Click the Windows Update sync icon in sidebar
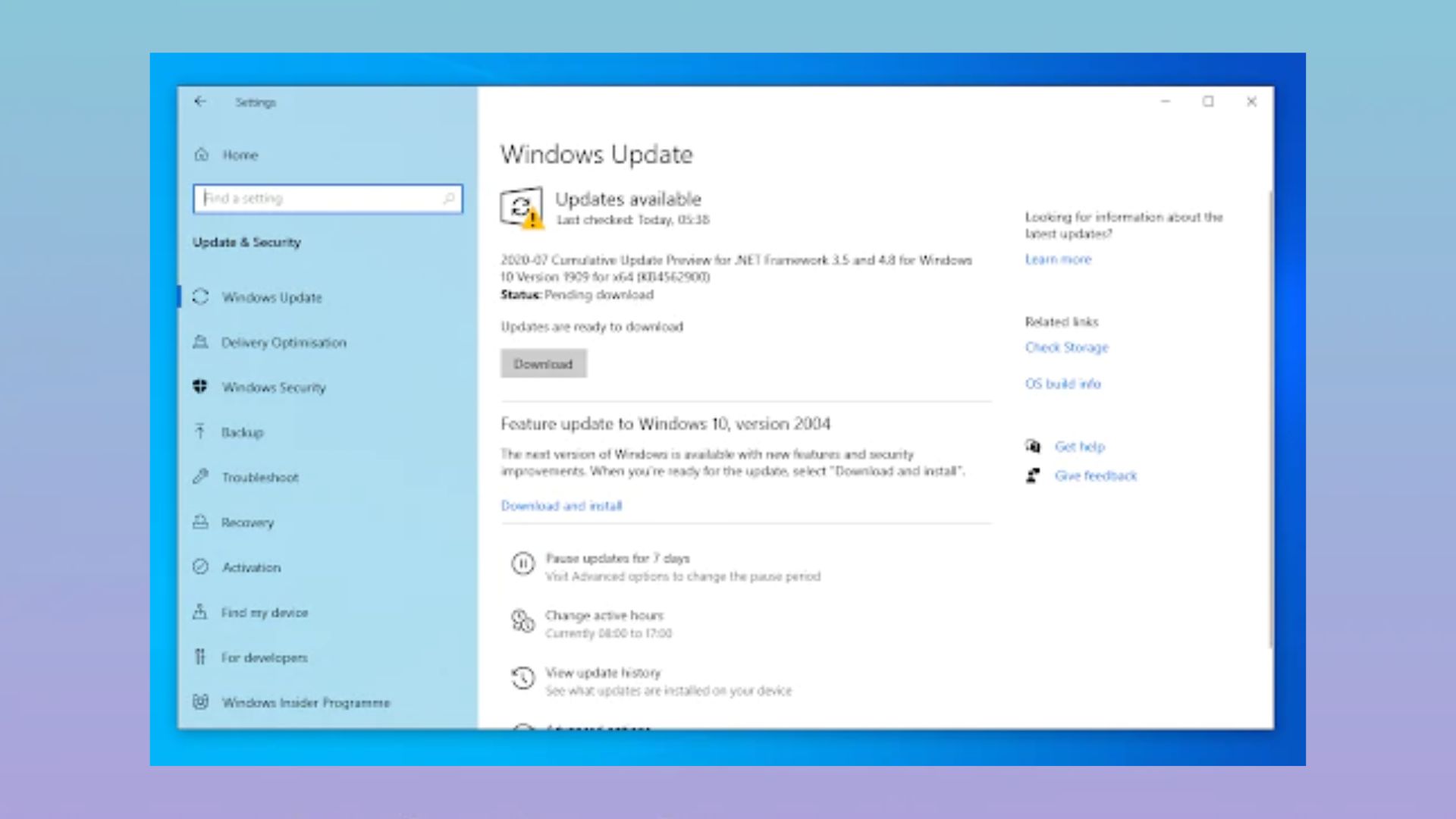 point(200,297)
